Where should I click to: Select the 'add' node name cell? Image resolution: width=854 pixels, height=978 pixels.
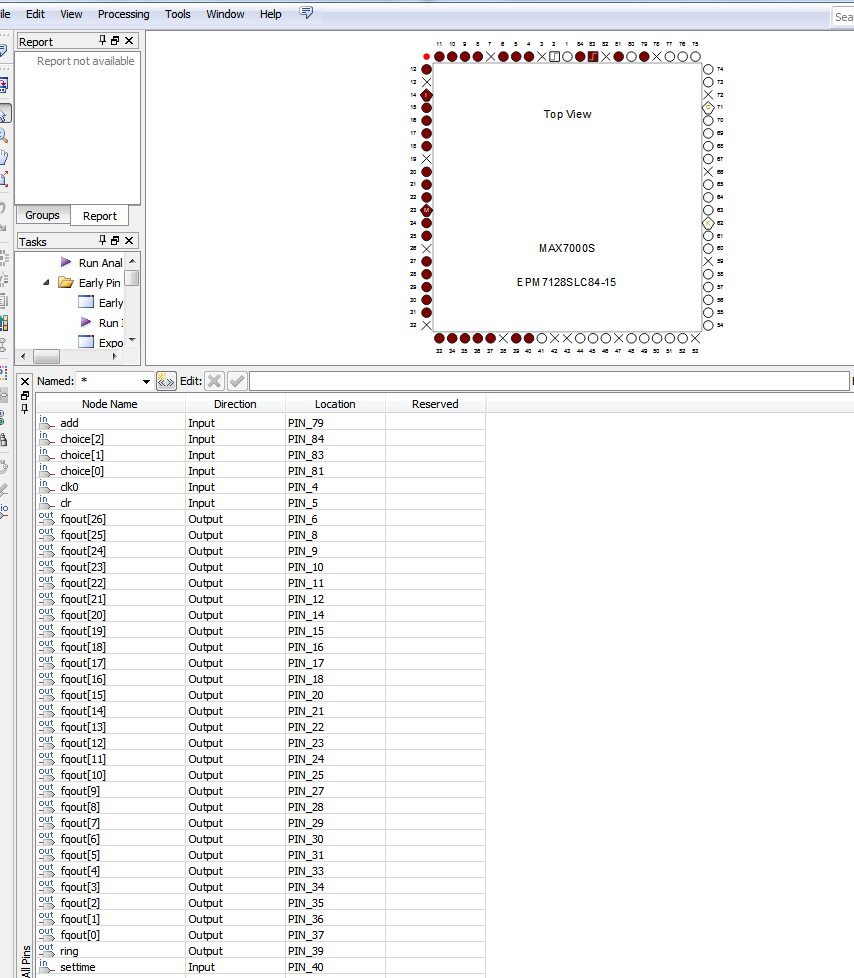[110, 423]
